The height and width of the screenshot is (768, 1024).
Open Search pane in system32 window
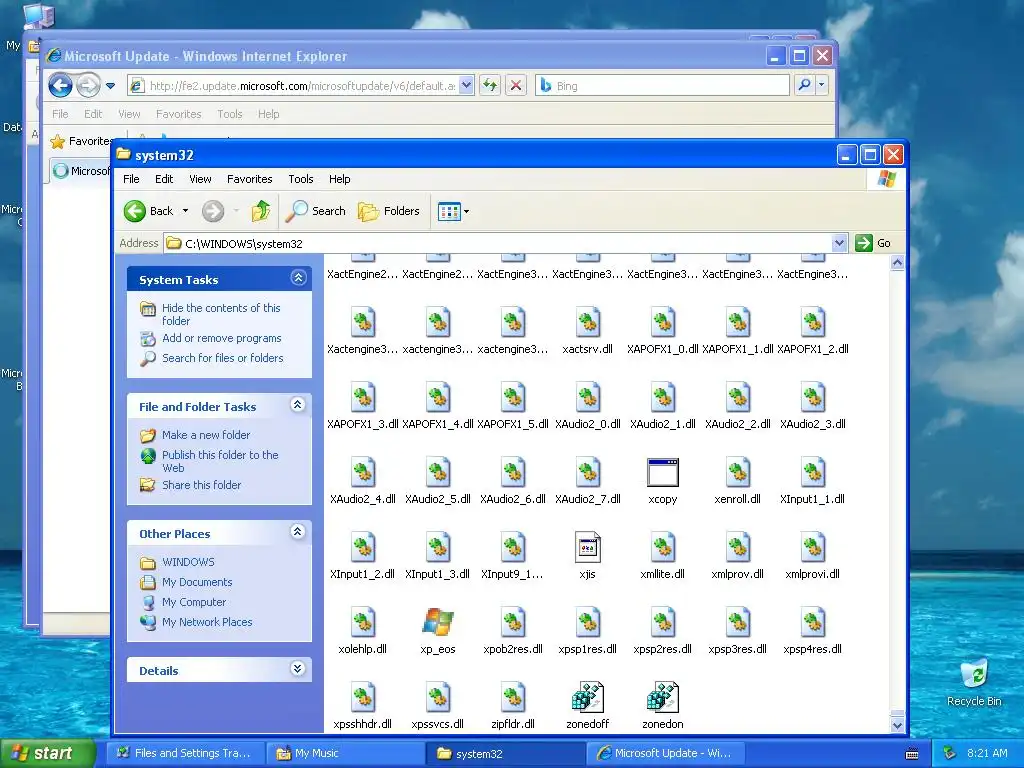315,211
